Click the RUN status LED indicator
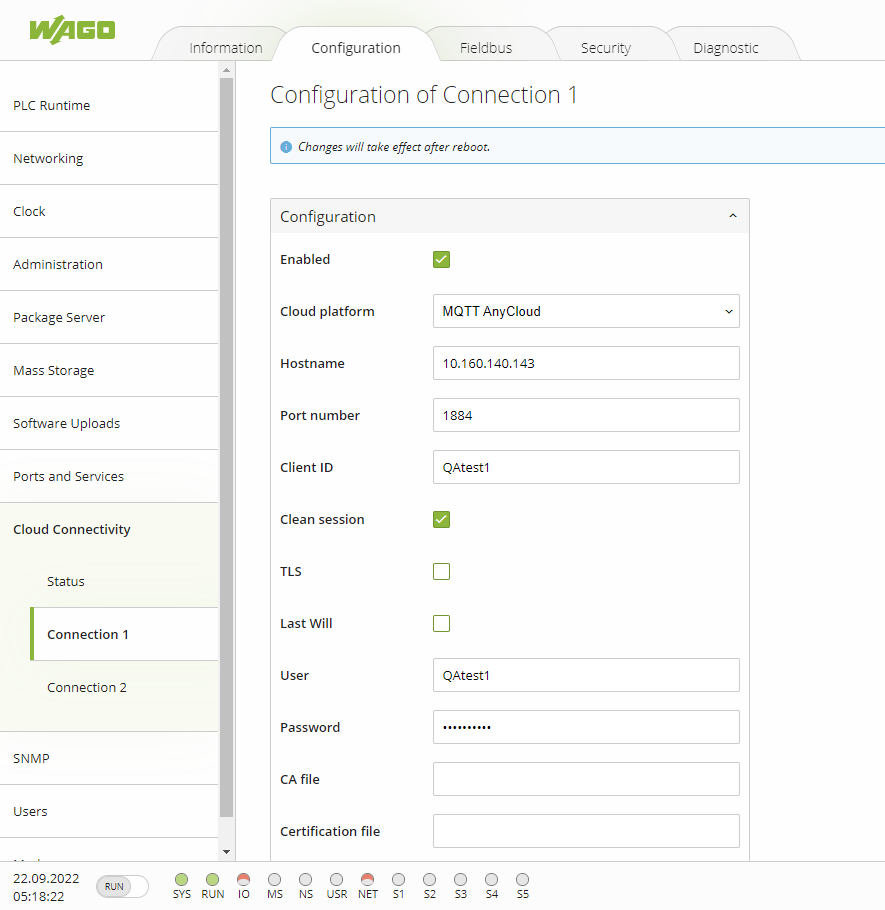885x910 pixels. [212, 879]
